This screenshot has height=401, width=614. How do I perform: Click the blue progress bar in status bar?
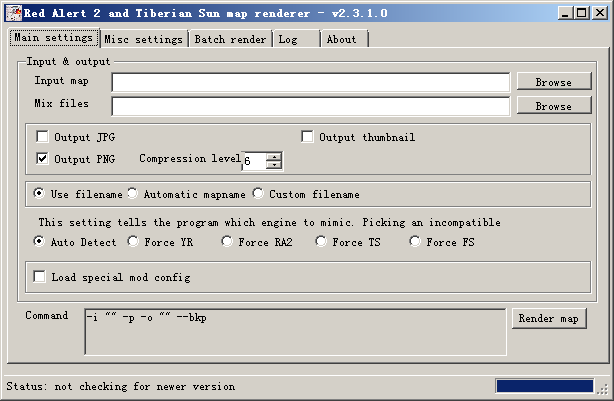tap(544, 386)
